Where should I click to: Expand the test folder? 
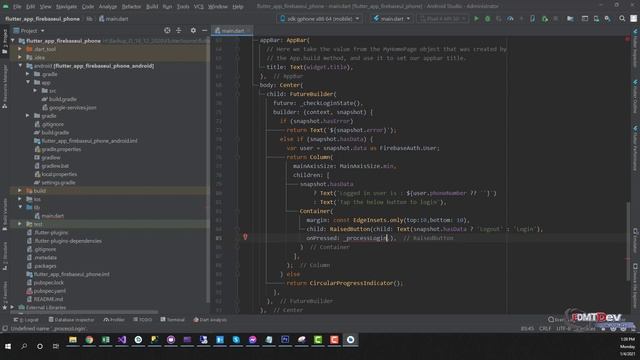tap(20, 224)
